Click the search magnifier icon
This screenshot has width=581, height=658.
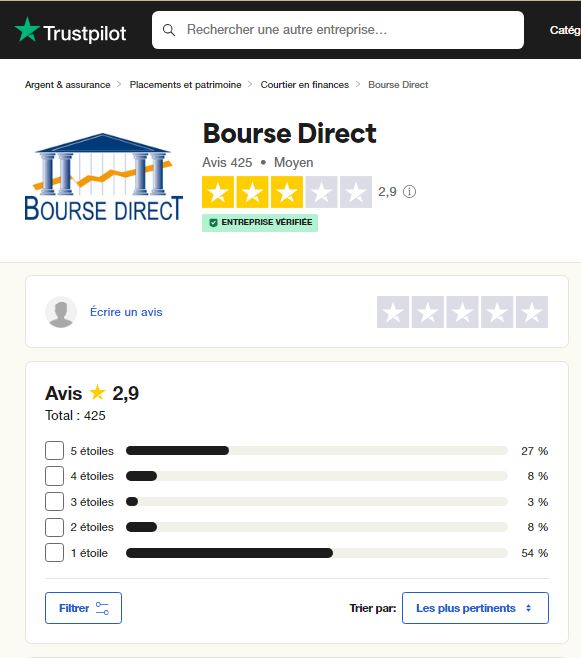pos(169,30)
